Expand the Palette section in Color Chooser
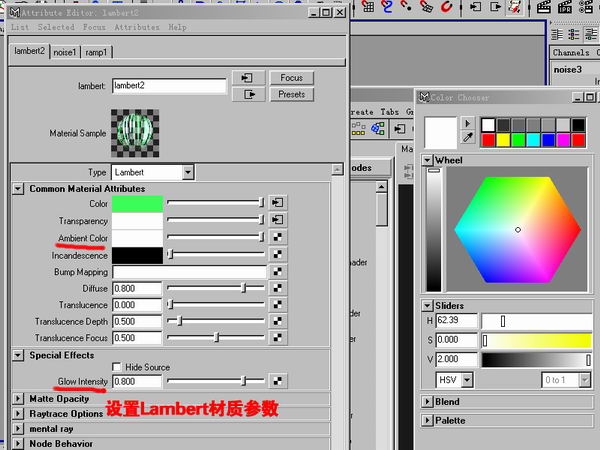The height and width of the screenshot is (450, 600). [x=427, y=420]
